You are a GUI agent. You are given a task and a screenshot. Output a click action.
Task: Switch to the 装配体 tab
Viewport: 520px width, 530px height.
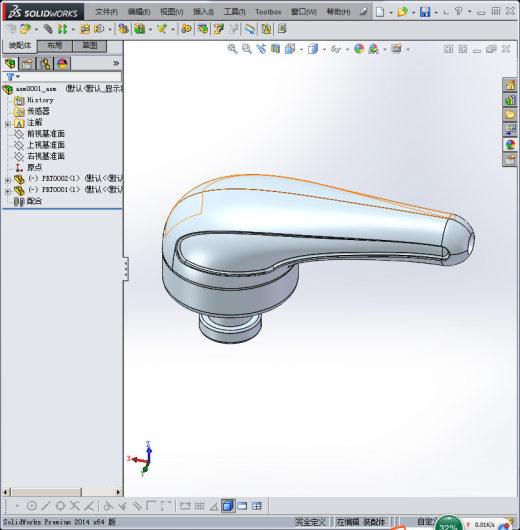[x=20, y=45]
